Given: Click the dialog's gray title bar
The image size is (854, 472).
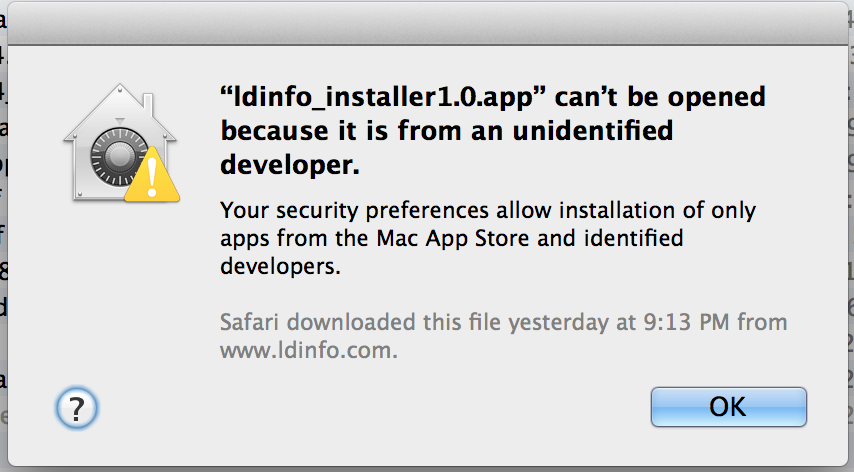Looking at the screenshot, I should (427, 24).
